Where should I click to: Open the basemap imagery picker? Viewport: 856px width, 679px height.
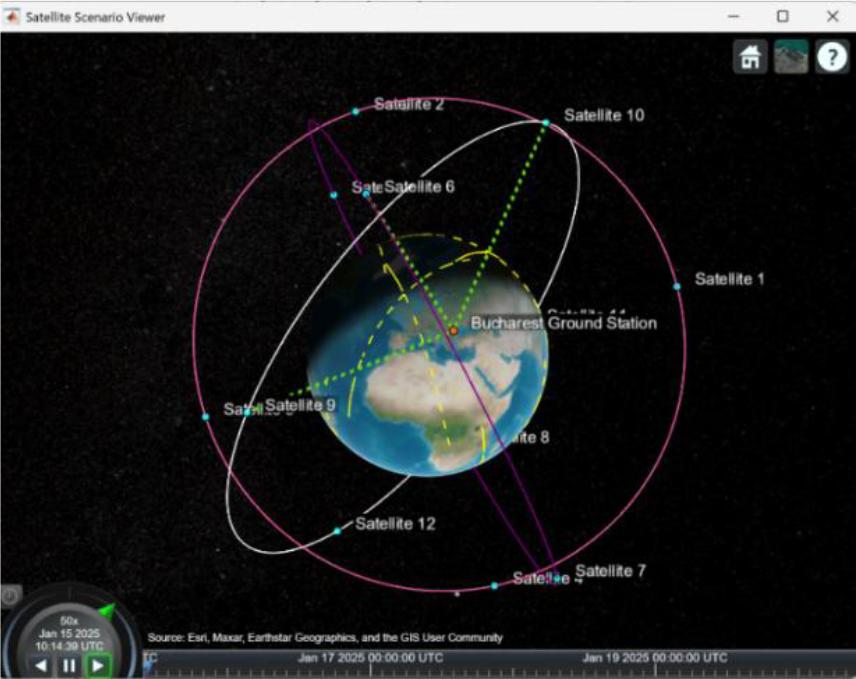point(791,58)
